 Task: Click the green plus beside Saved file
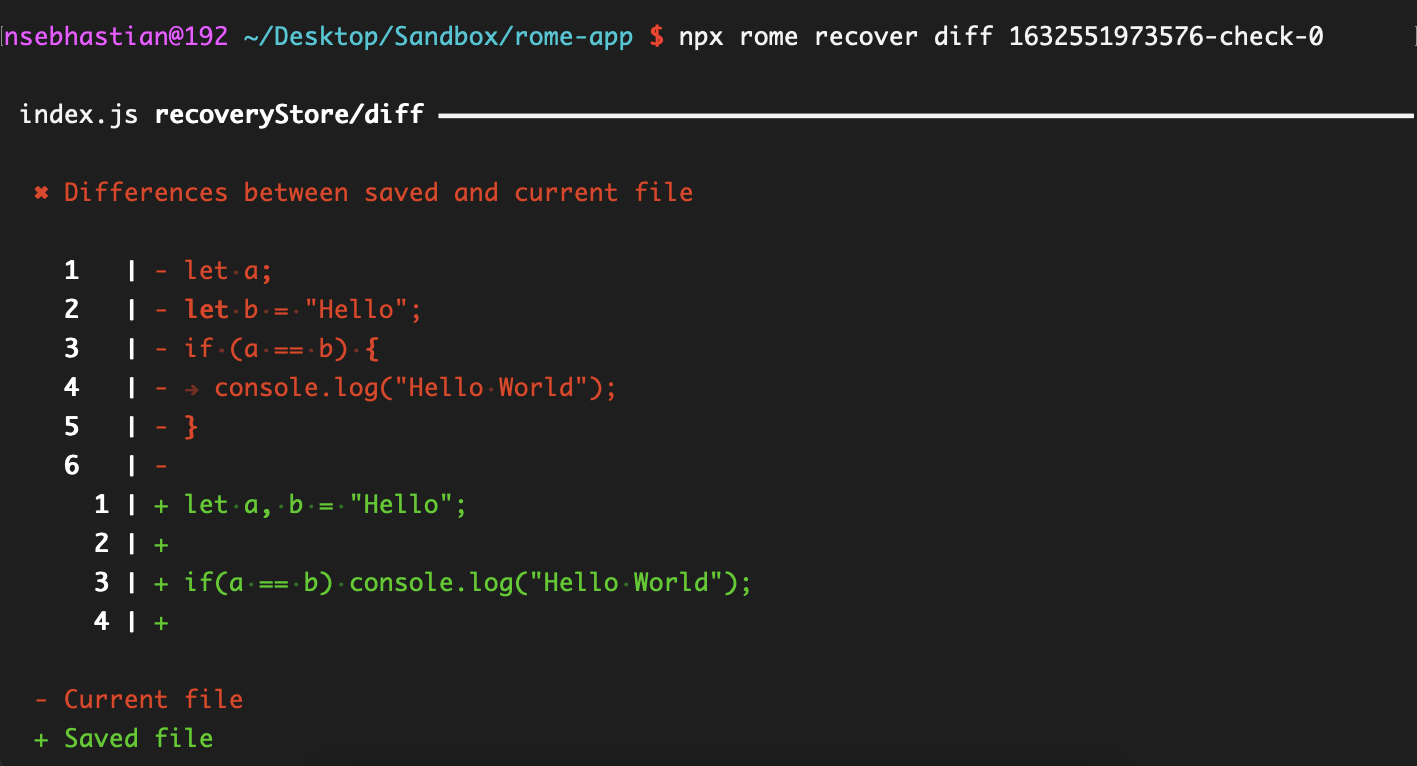[x=41, y=739]
